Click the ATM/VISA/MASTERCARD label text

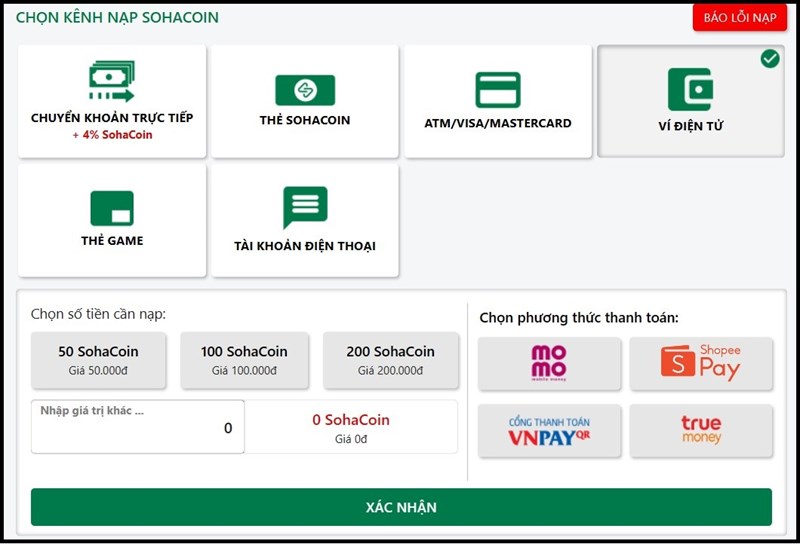coord(498,123)
